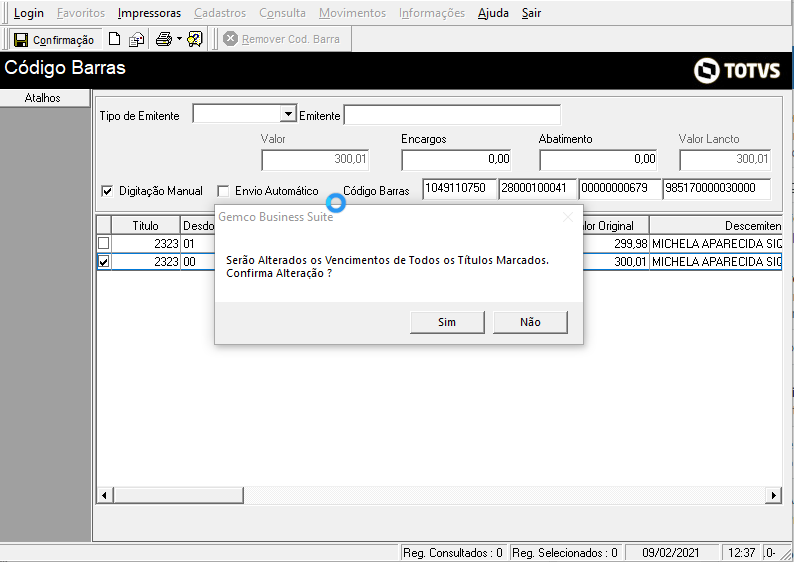Click the horizontal scrollbar left arrow
Viewport: 794px width, 562px height.
[104, 495]
